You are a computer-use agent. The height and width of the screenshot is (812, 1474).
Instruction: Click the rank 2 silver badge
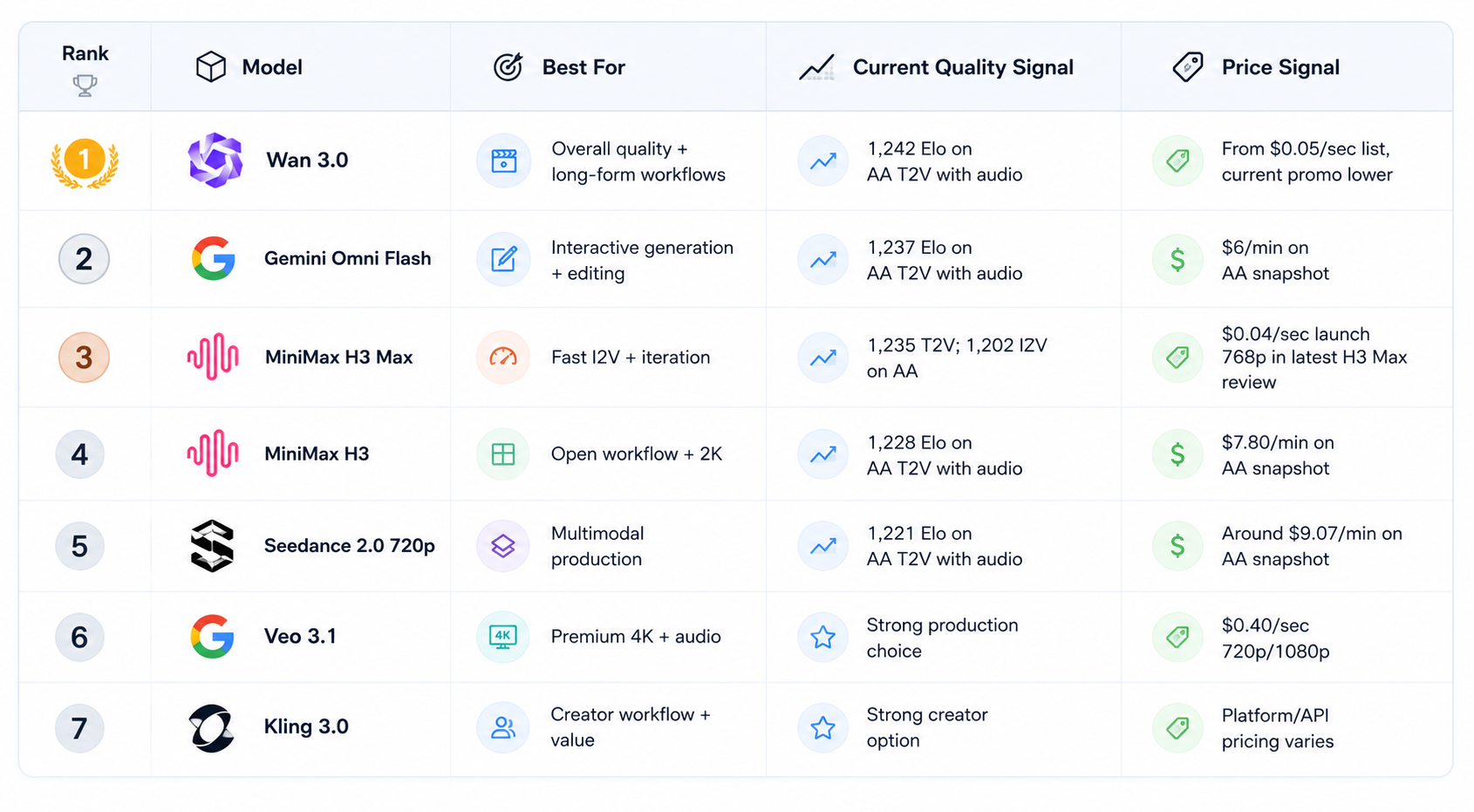pyautogui.click(x=84, y=259)
